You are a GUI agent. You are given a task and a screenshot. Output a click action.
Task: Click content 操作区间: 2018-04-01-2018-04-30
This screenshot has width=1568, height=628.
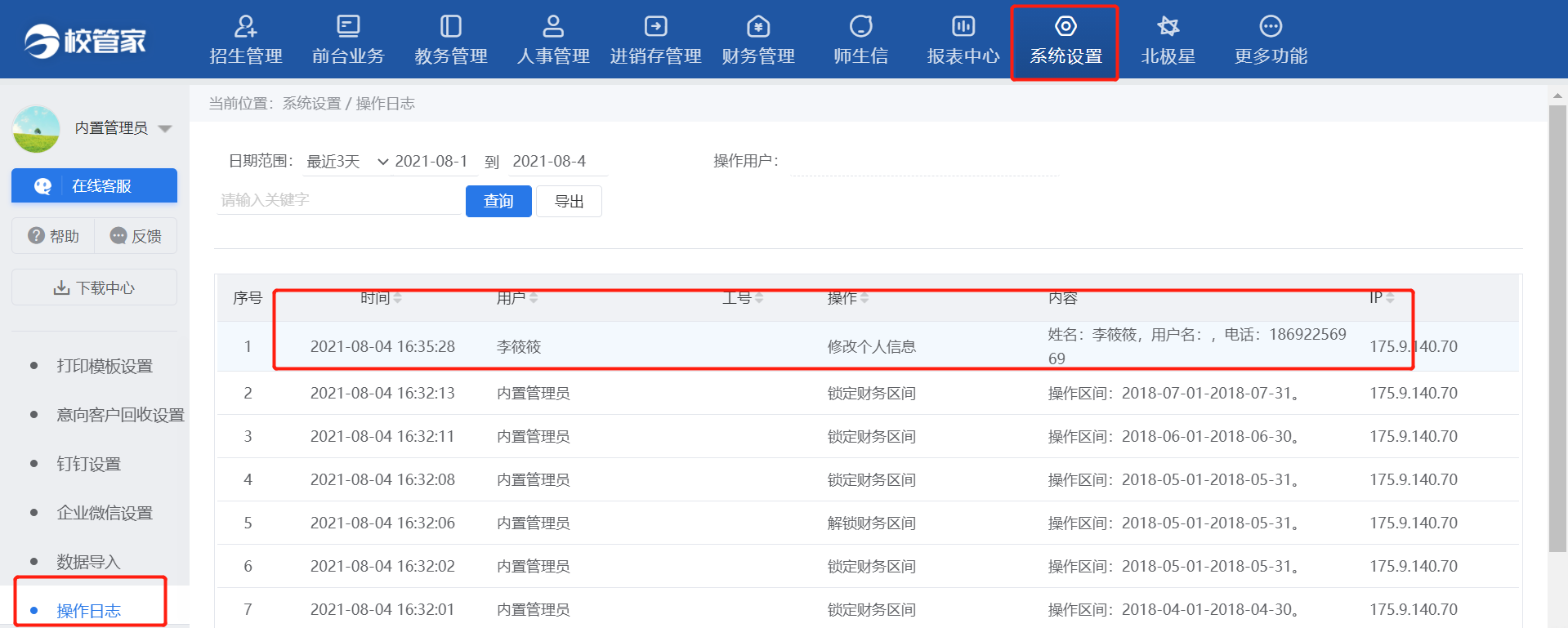pos(1174,609)
